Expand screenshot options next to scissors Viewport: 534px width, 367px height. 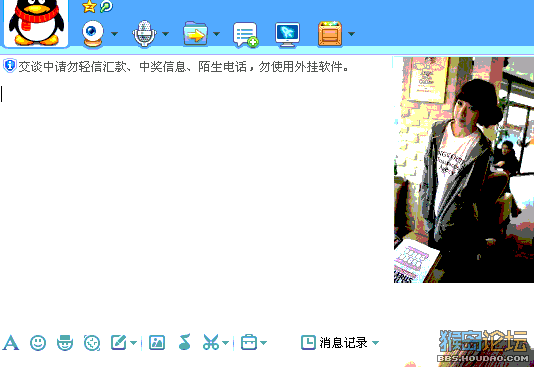pos(225,343)
